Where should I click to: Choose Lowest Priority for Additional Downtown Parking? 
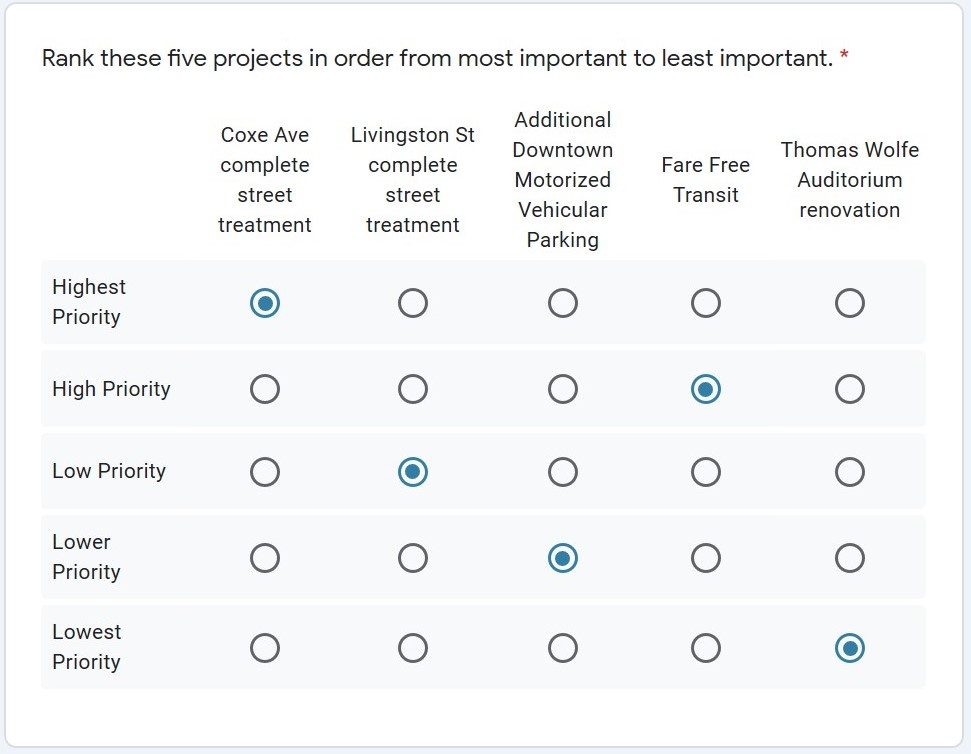click(563, 648)
